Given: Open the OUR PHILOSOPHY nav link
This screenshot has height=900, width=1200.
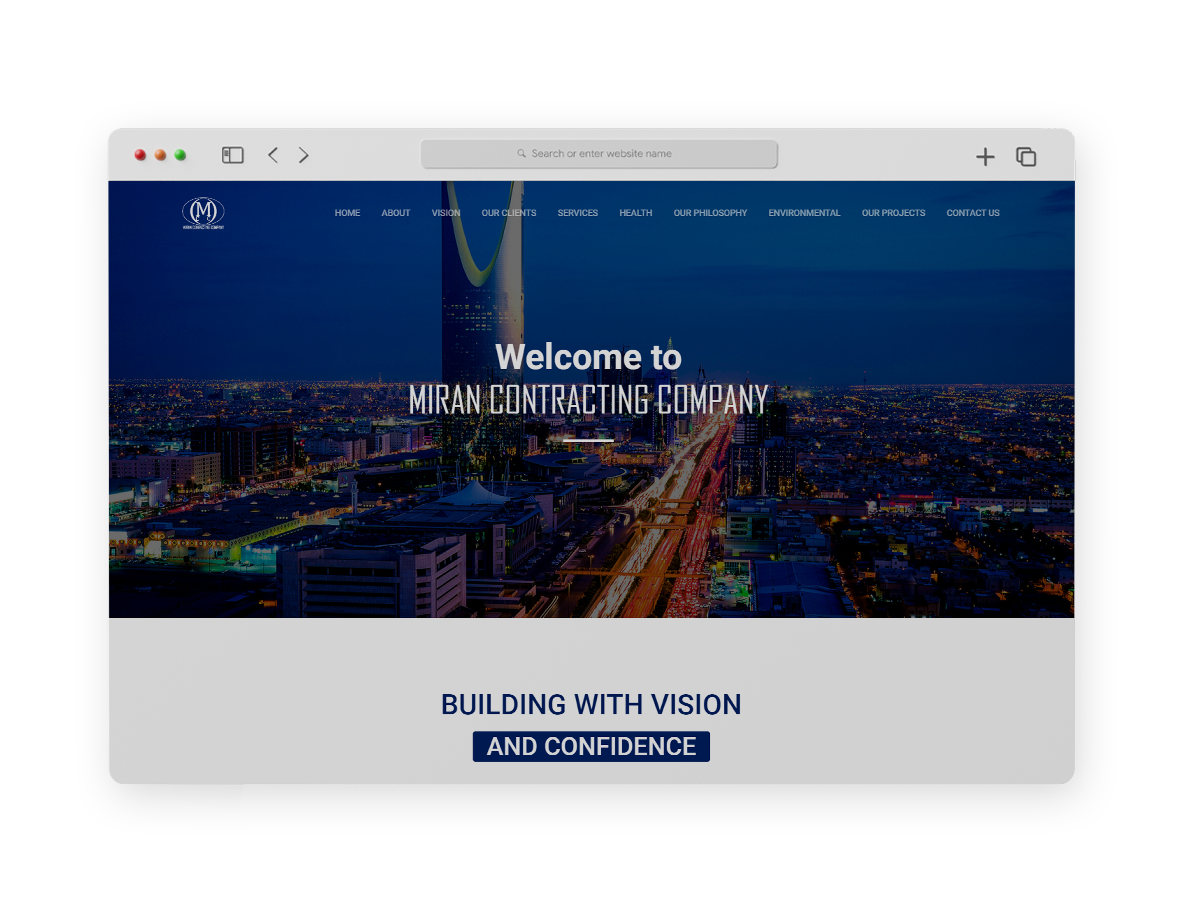Looking at the screenshot, I should (710, 213).
